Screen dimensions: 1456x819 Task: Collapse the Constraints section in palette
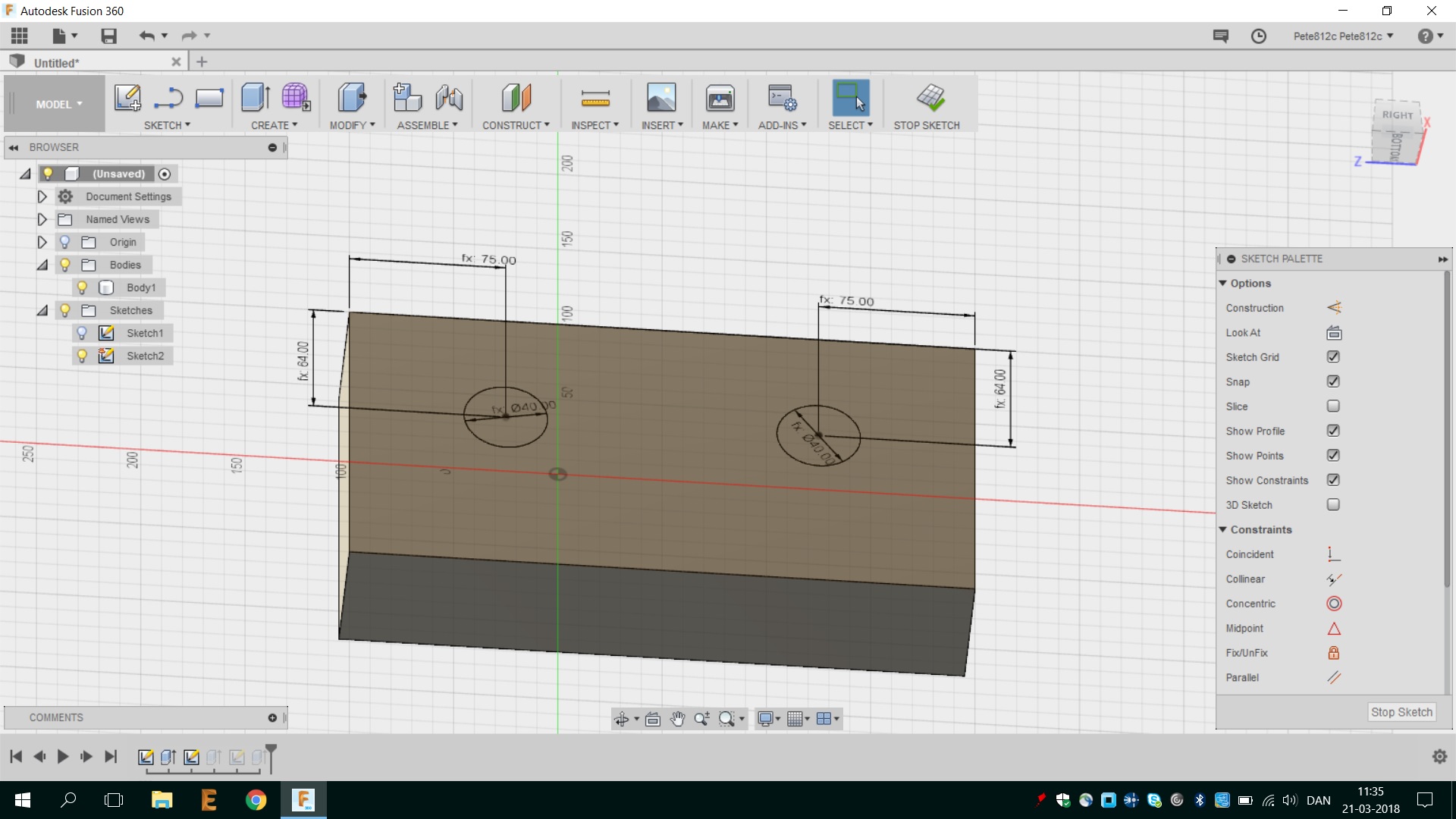(x=1222, y=530)
